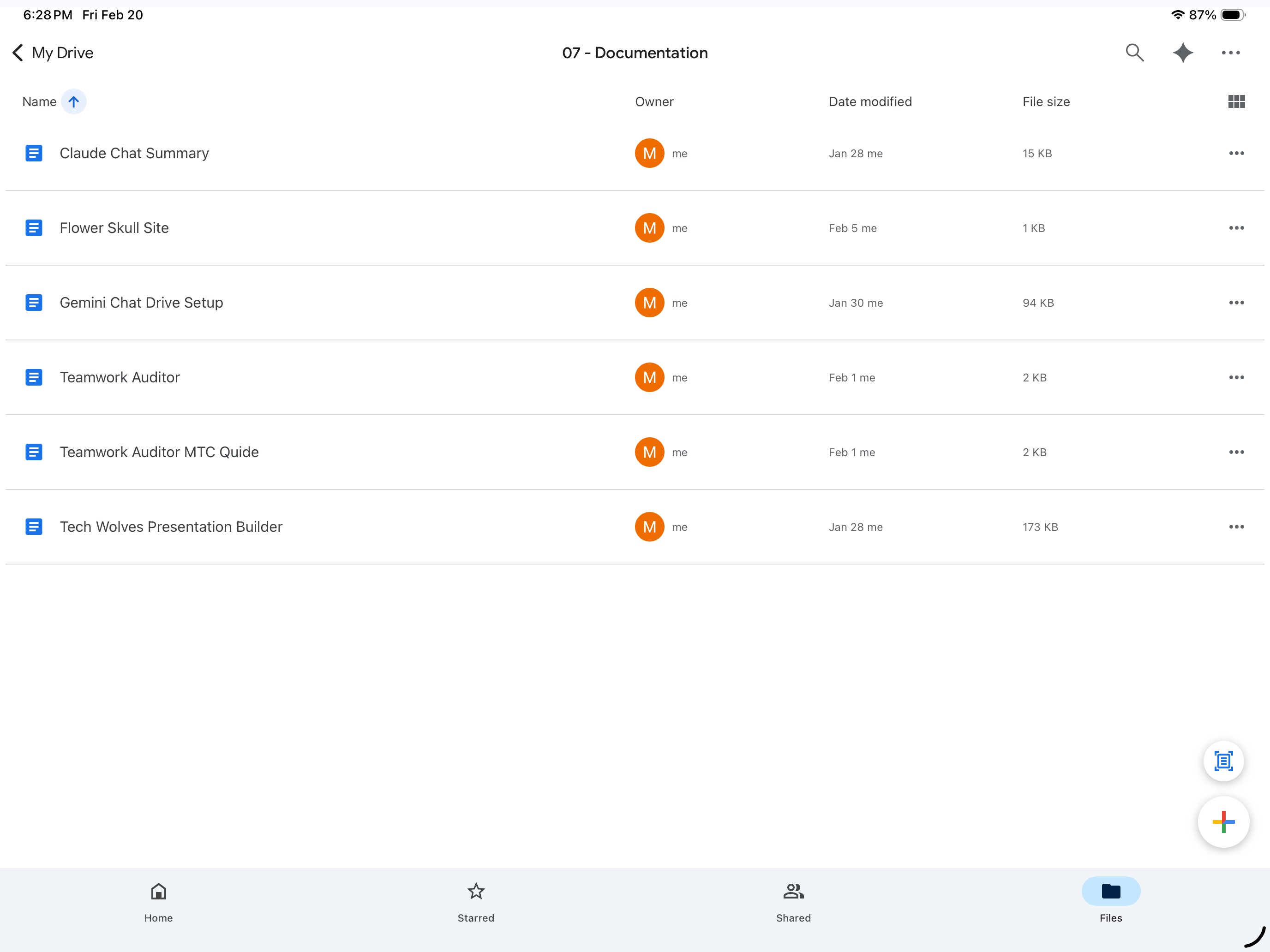The height and width of the screenshot is (952, 1270).
Task: Click the Teamwork Auditor doc icon
Action: tap(34, 377)
